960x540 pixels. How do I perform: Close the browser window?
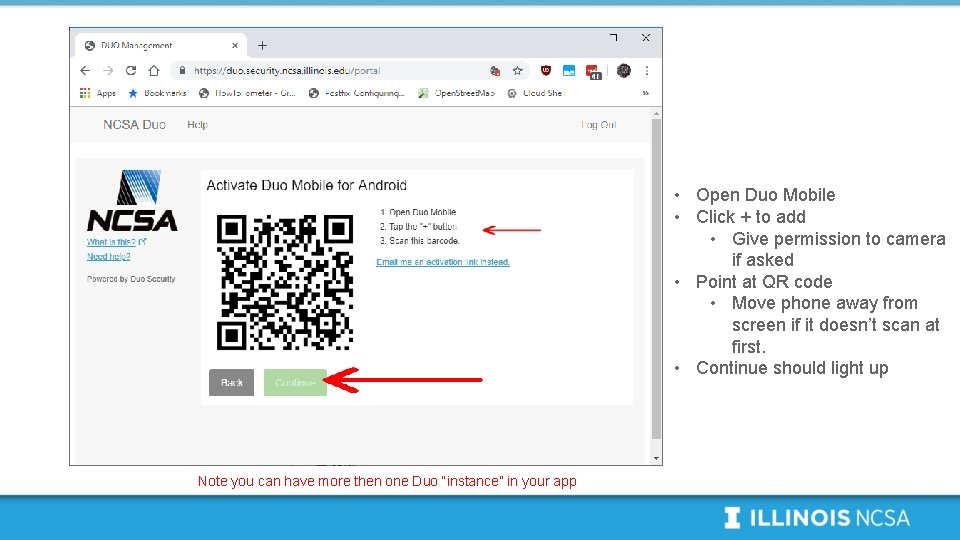point(645,37)
